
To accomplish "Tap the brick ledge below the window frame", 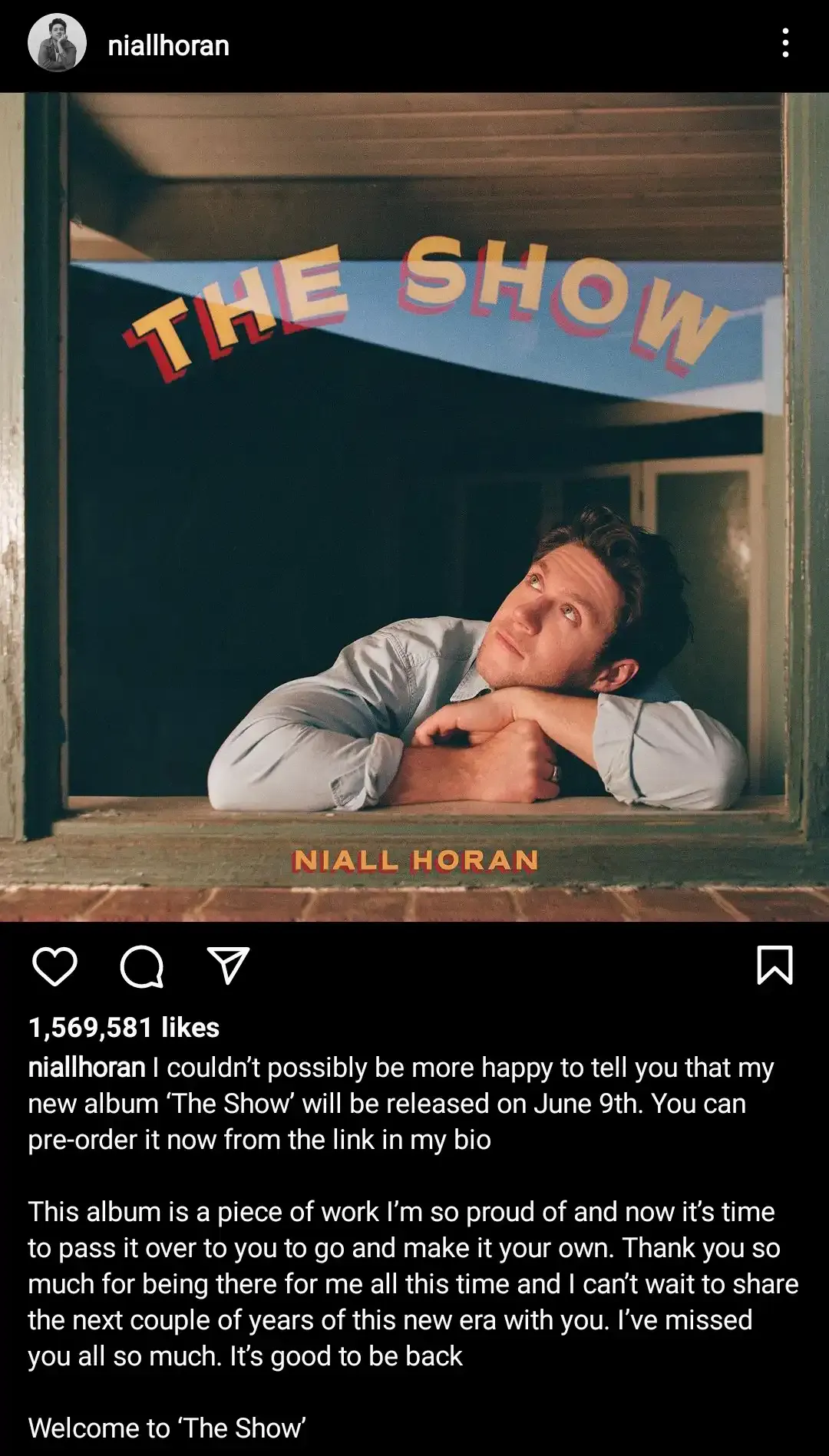I will click(414, 904).
